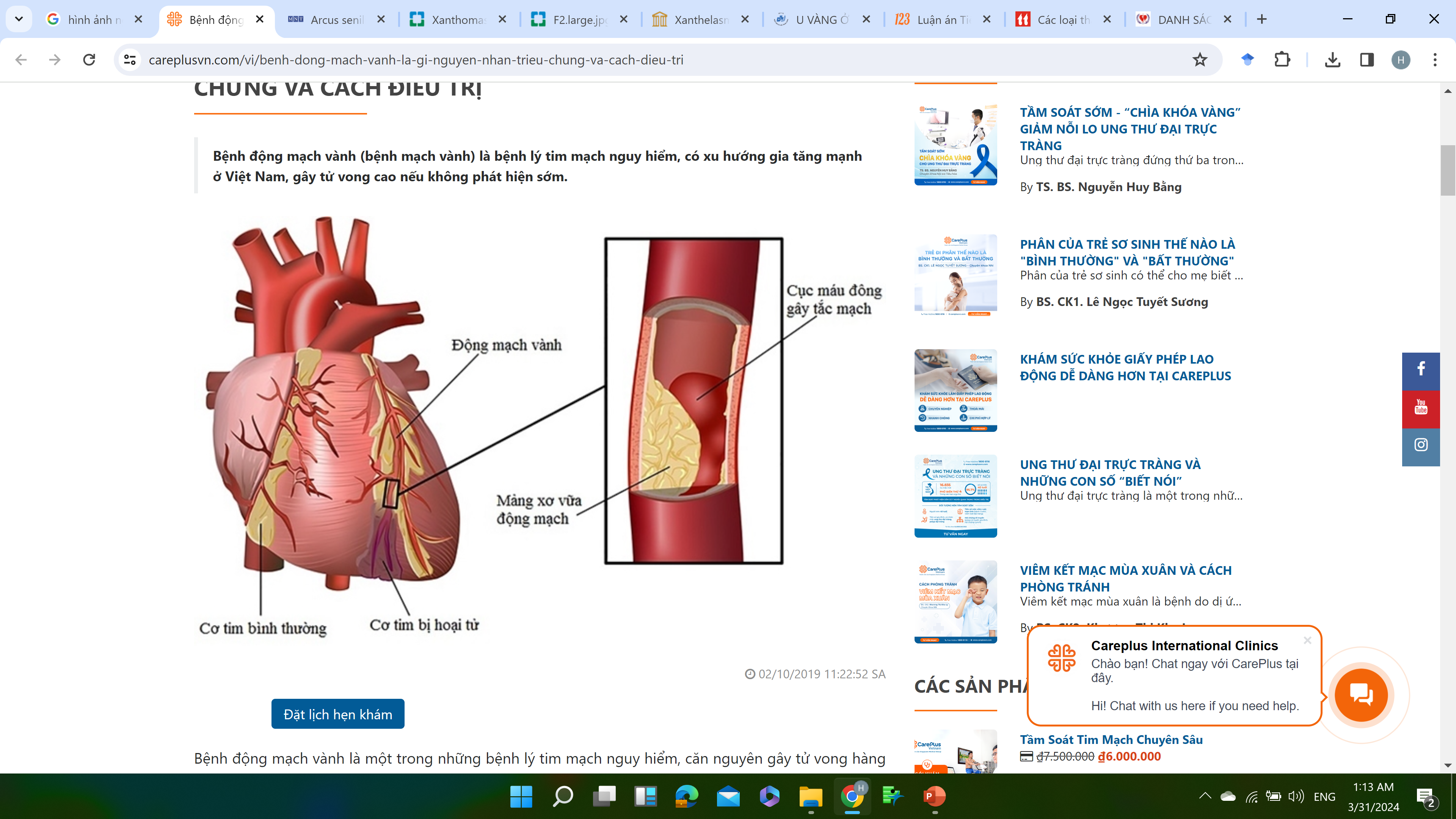Switch to the 'Arcus senil' tab

[x=337, y=19]
